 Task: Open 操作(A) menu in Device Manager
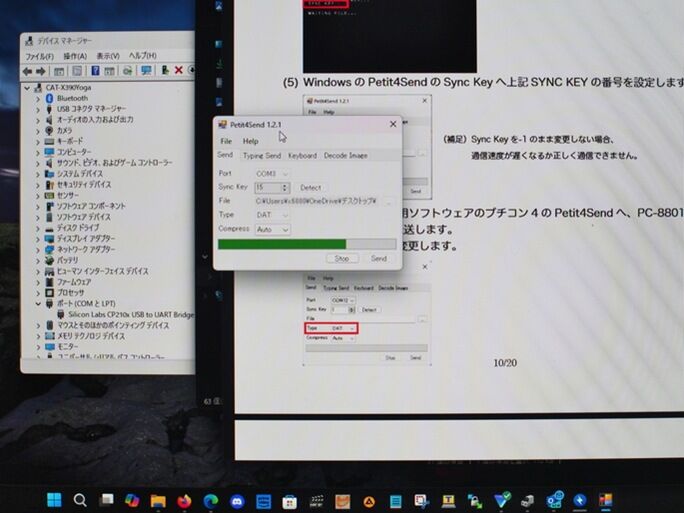[75, 56]
